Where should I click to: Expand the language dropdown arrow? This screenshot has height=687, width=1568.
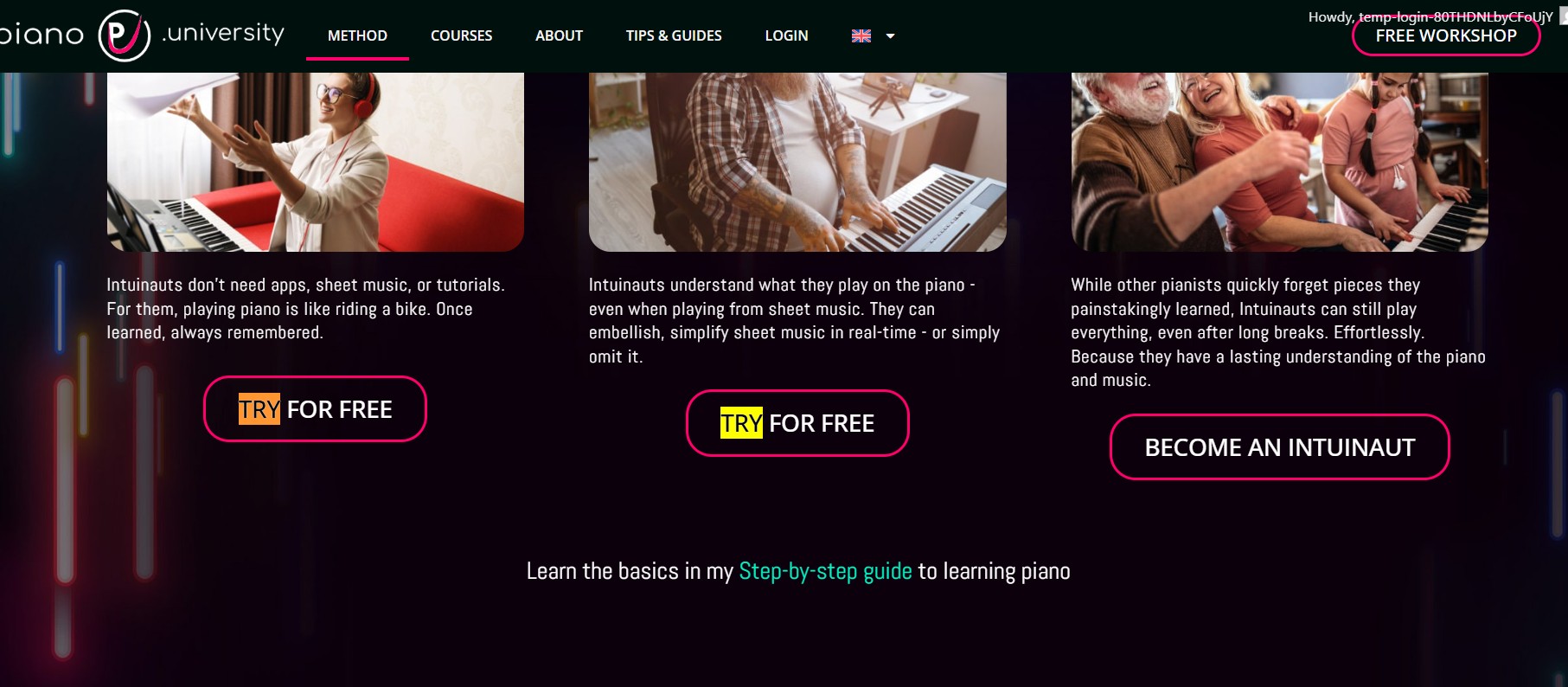(890, 36)
